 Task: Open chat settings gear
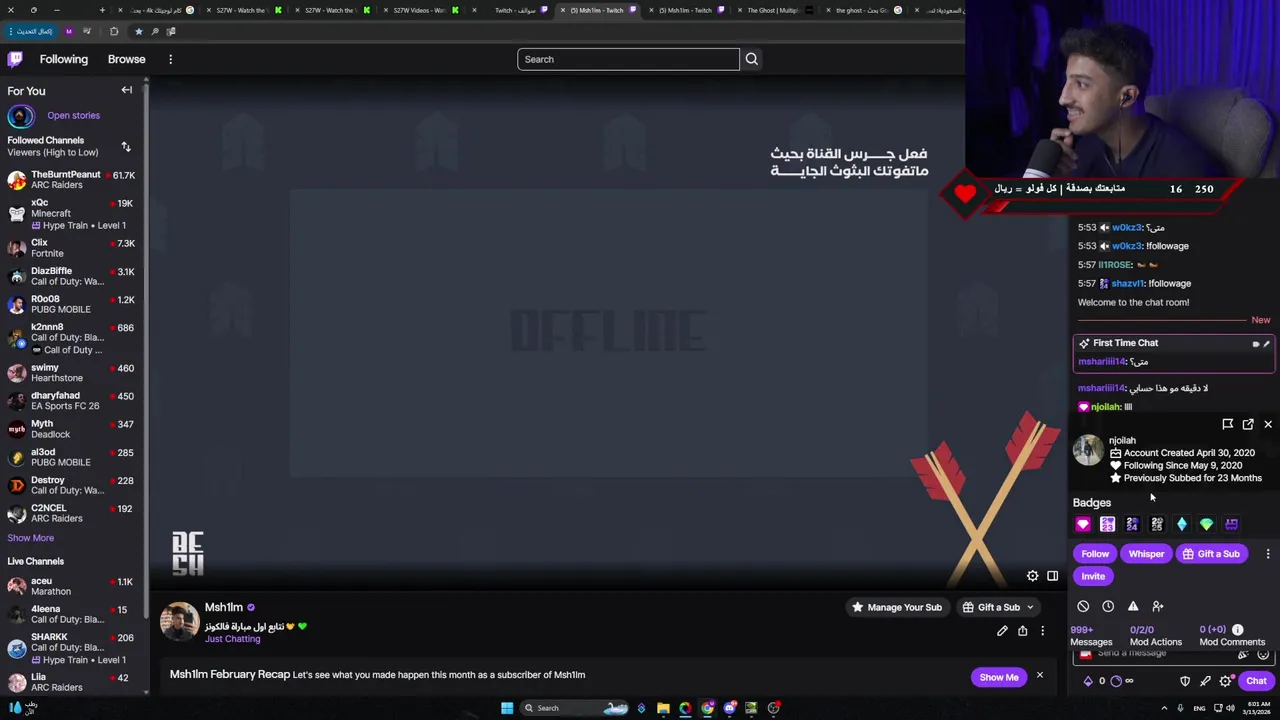[x=1226, y=681]
